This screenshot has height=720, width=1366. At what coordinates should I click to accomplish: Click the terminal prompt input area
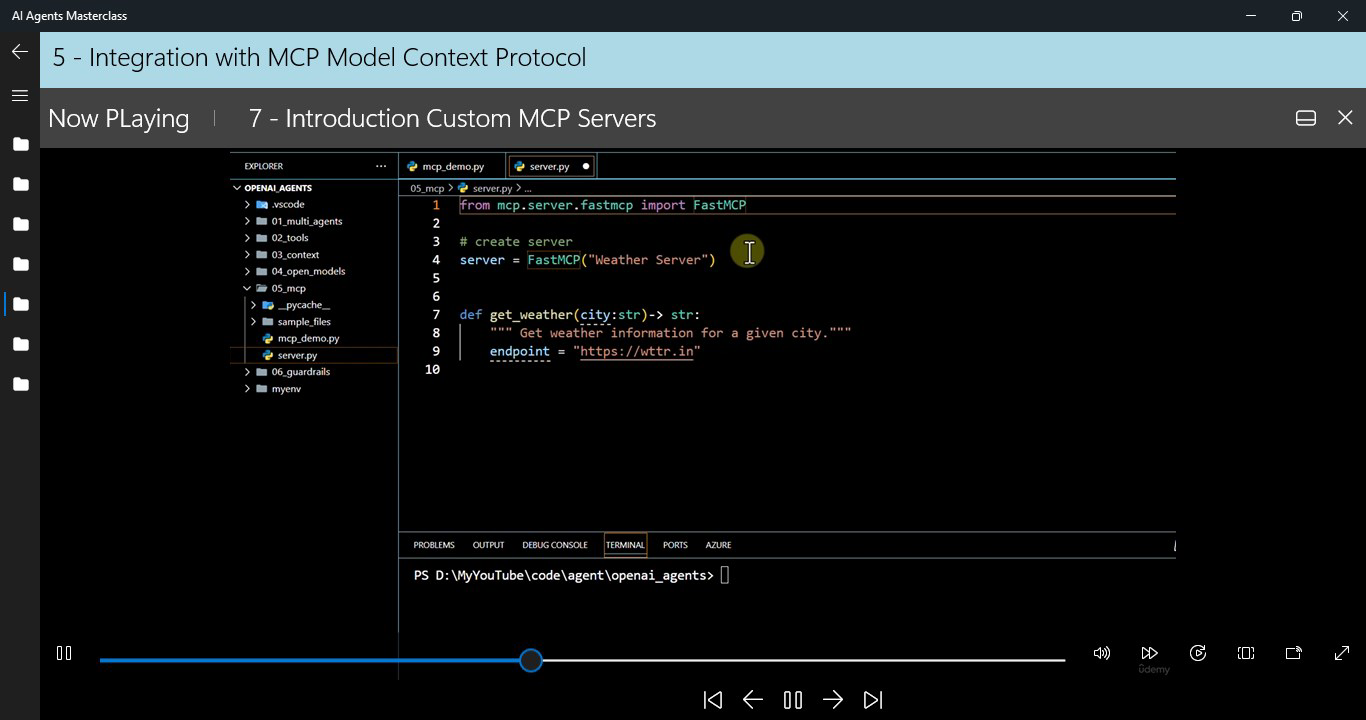[725, 575]
